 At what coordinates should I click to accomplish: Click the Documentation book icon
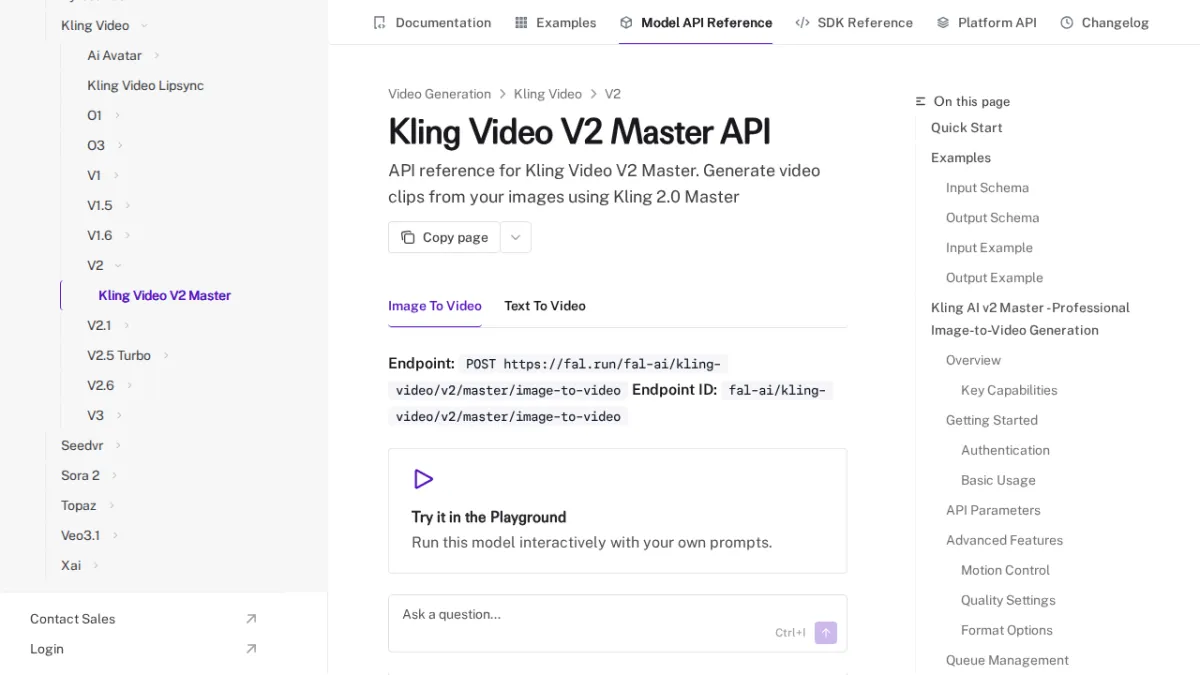379,22
